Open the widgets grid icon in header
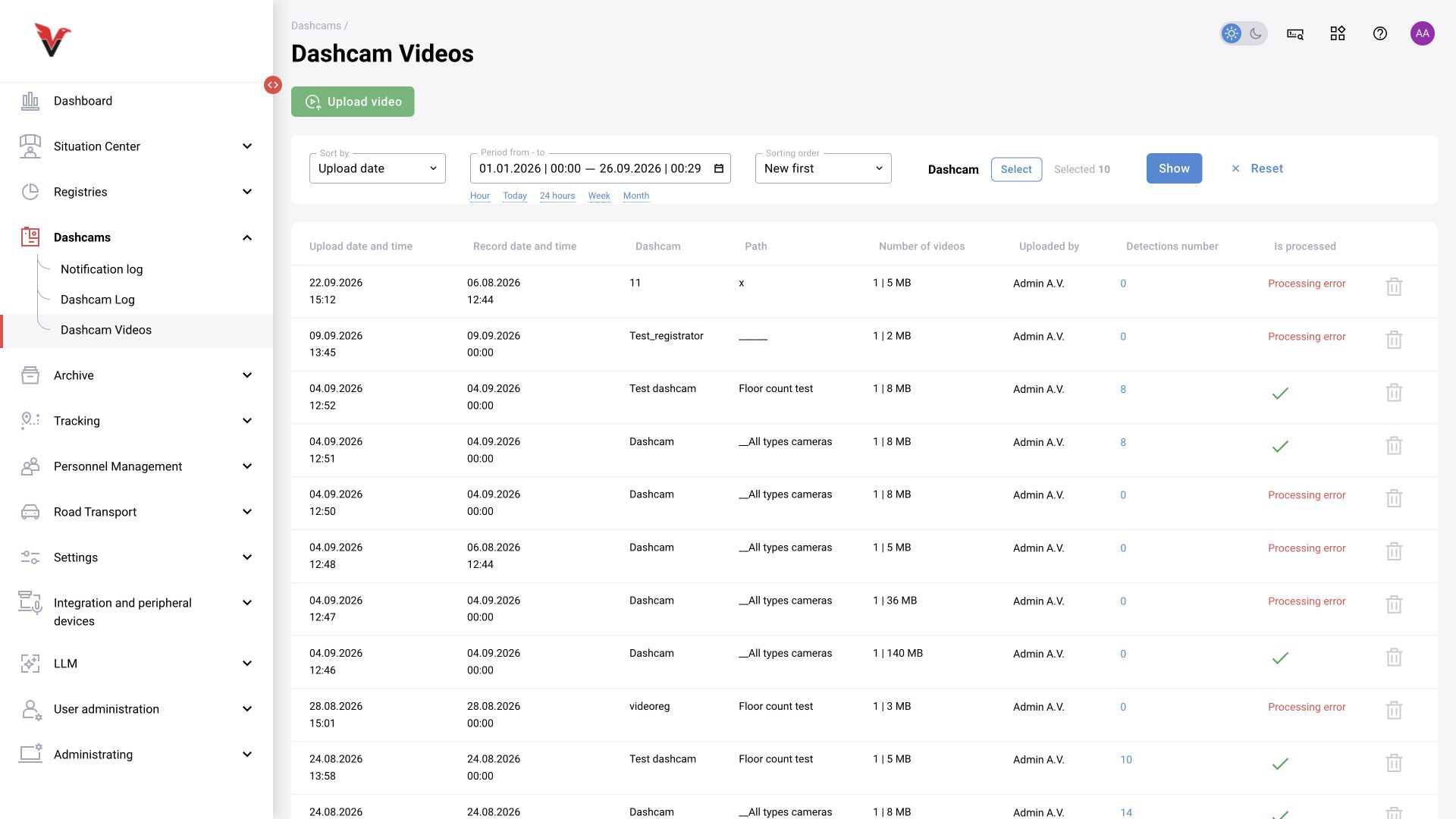 1338,33
